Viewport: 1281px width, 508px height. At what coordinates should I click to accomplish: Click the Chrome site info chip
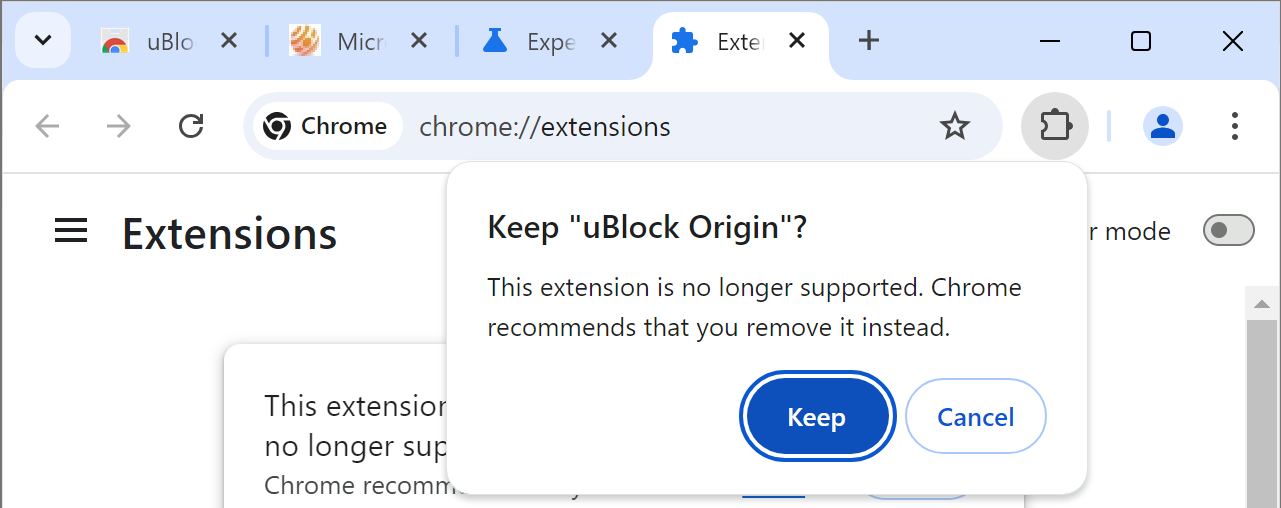[326, 127]
